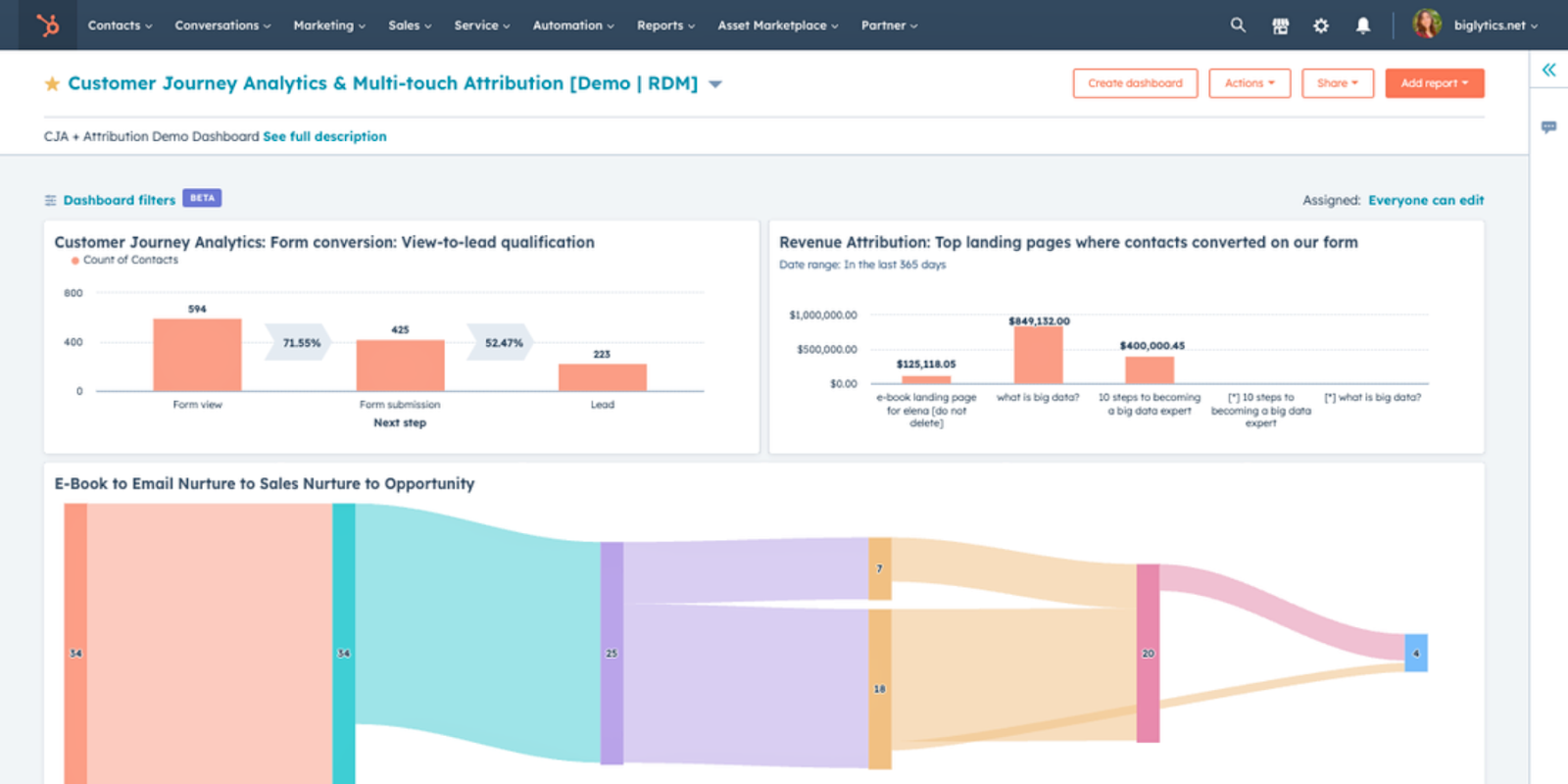Open the Automation menu

pos(573,25)
